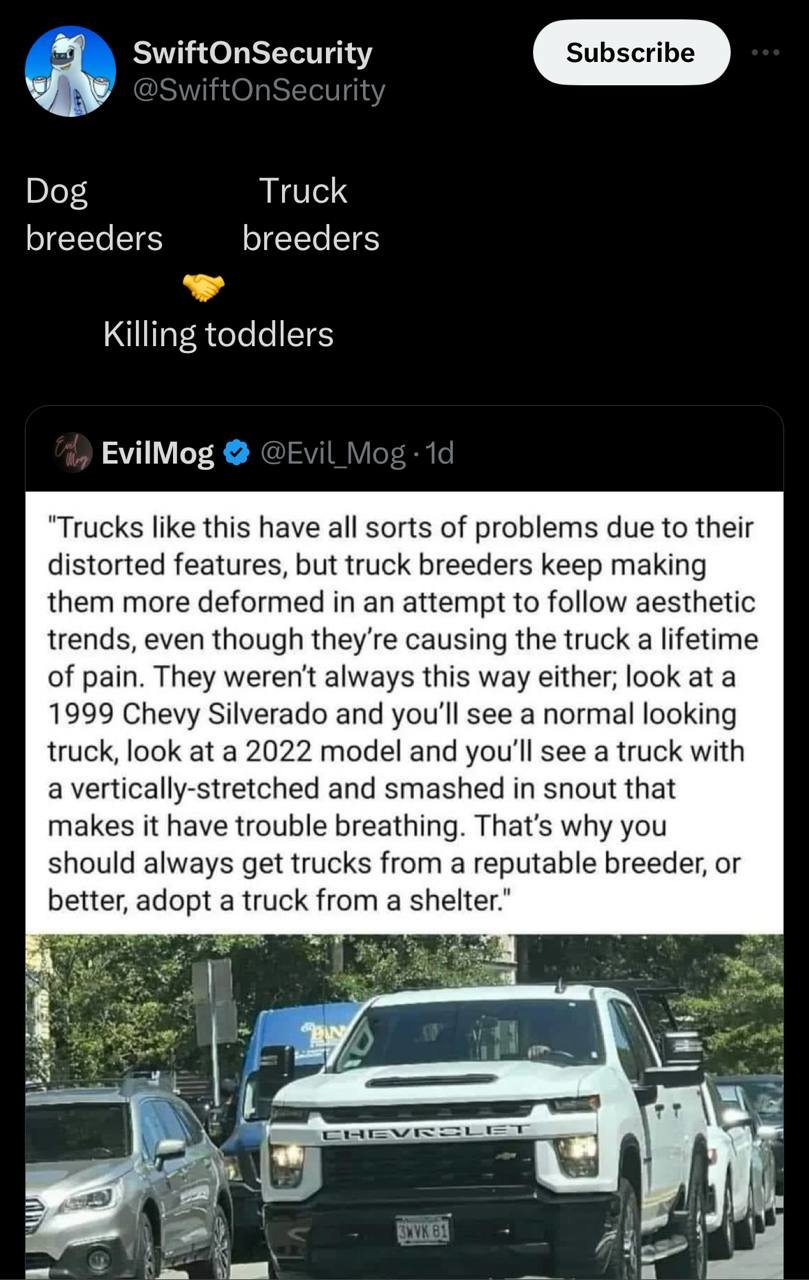Image resolution: width=809 pixels, height=1280 pixels.
Task: Open the white Chevrolet truck photo
Action: pyautogui.click(x=404, y=1107)
